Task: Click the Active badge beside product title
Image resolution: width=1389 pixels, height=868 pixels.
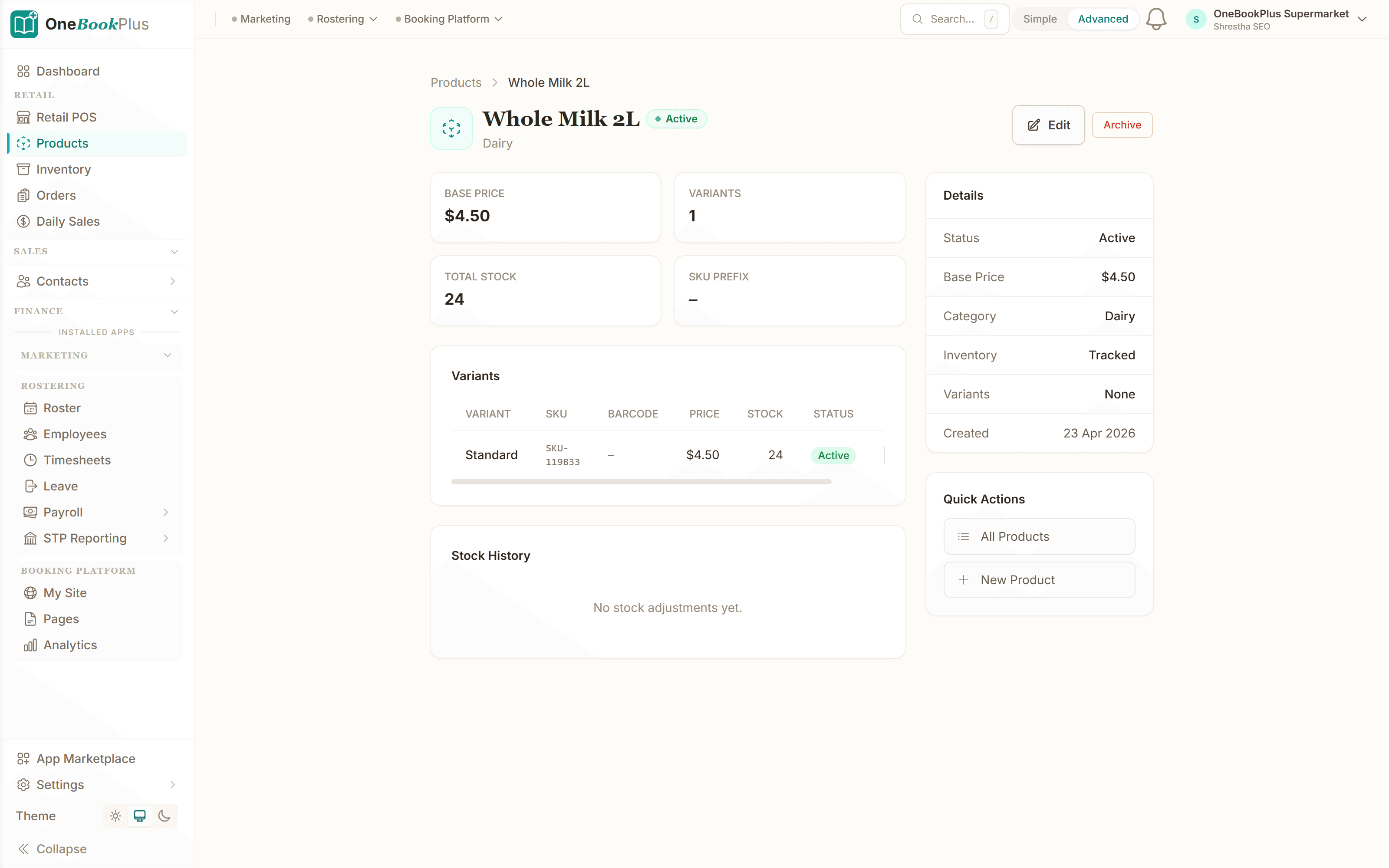Action: tap(676, 119)
